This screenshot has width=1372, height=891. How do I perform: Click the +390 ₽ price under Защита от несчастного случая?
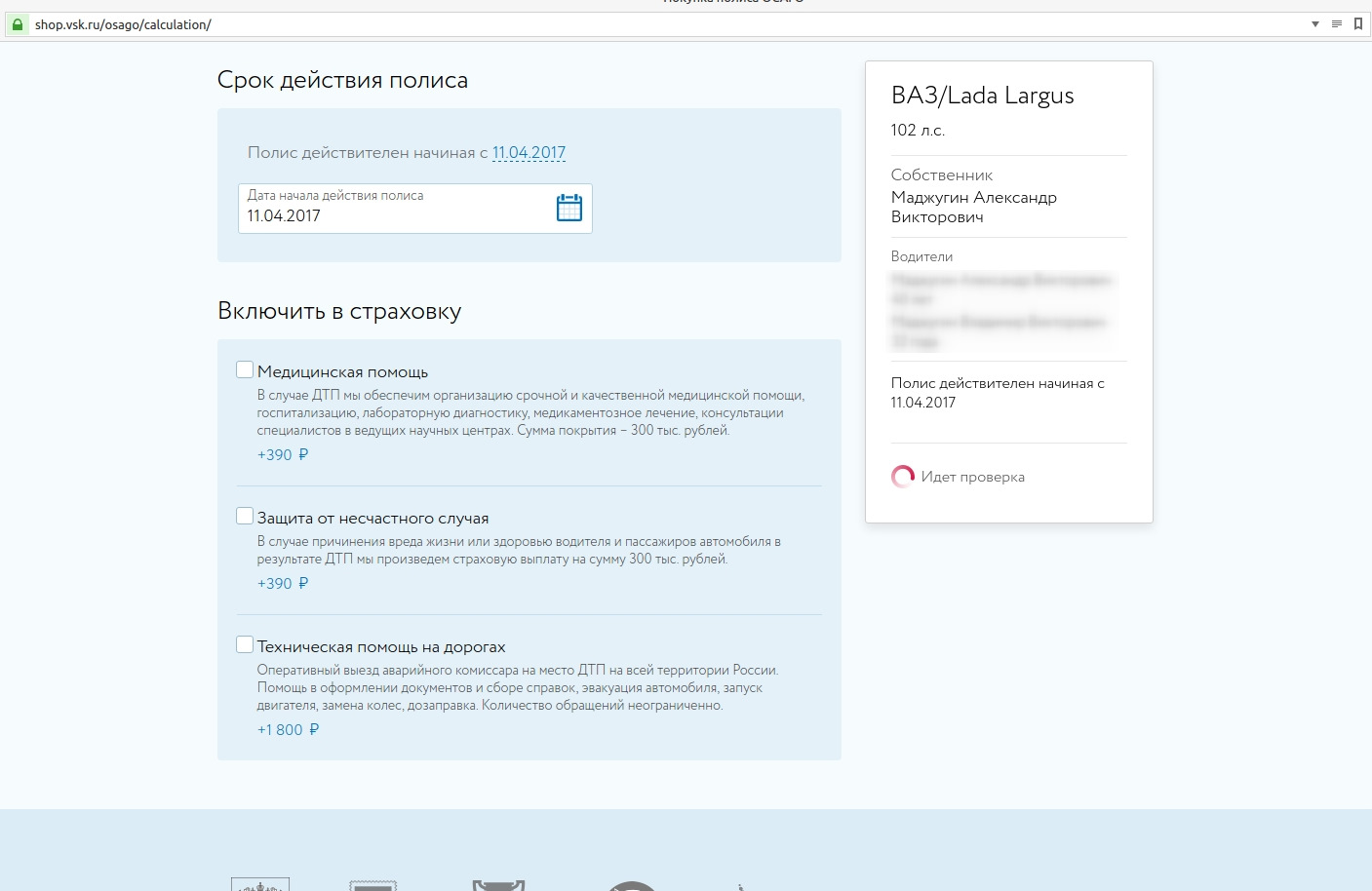click(x=283, y=584)
